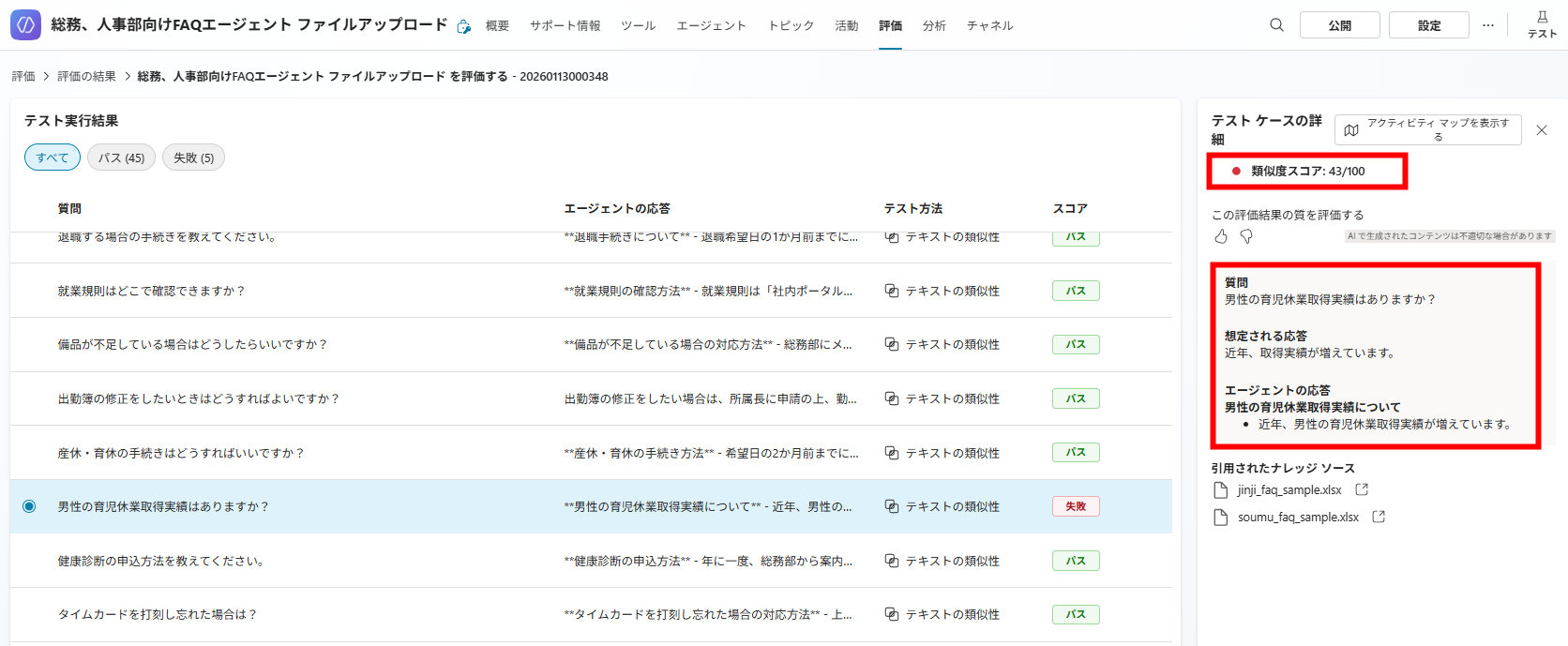Click the Copilot Studio agent logo icon
The height and width of the screenshot is (646, 1568).
pos(25,25)
